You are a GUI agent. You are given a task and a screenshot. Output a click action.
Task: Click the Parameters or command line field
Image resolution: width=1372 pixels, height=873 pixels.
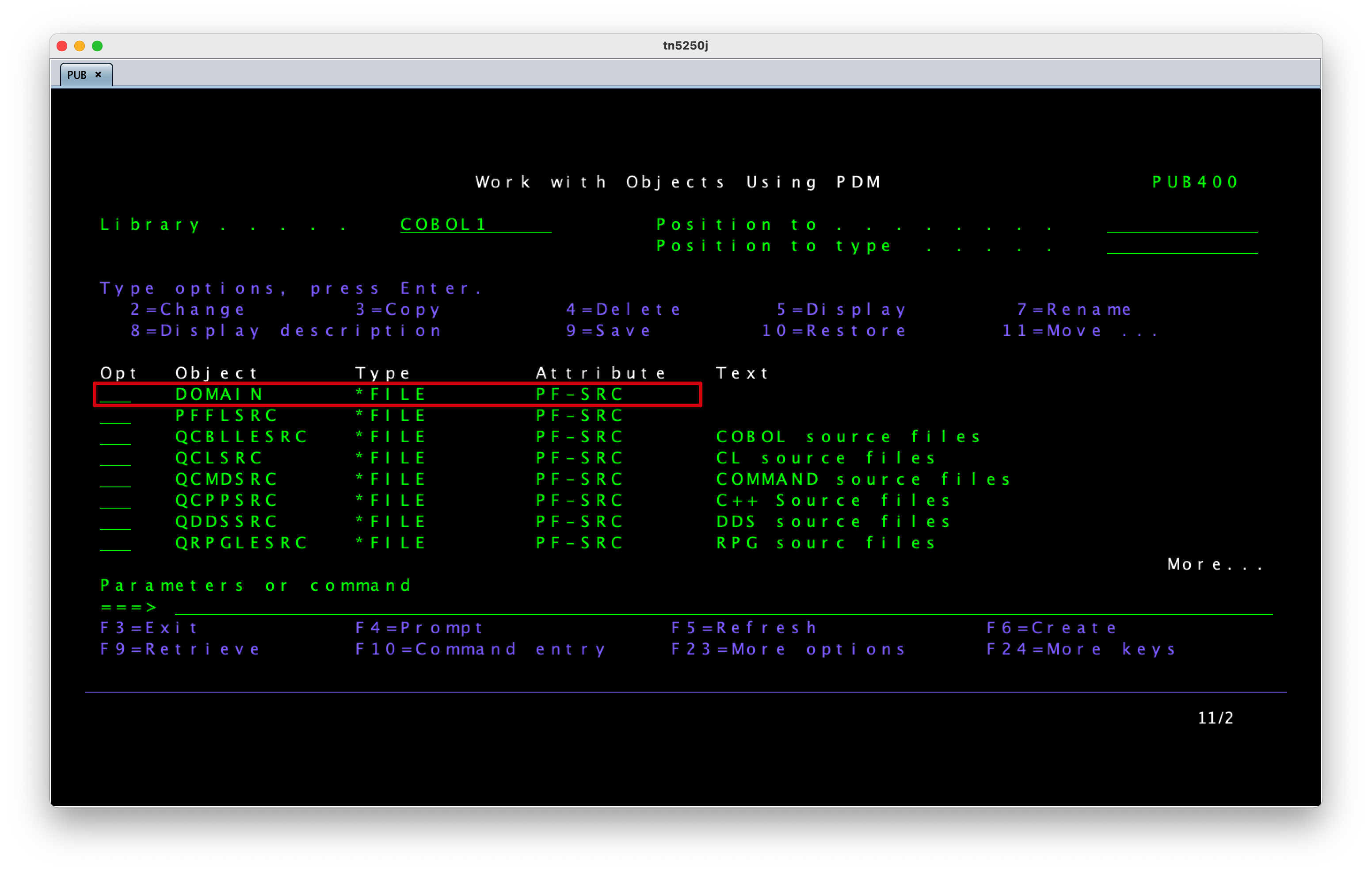[x=724, y=607]
